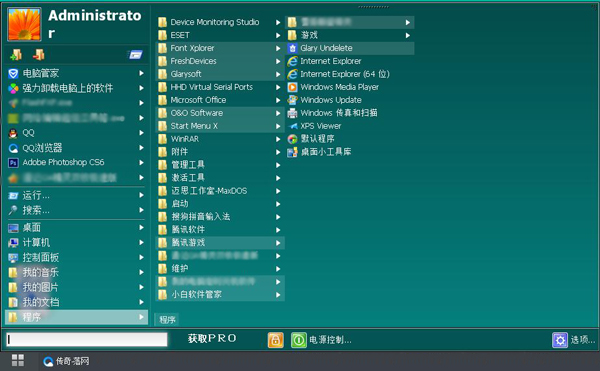Open the Glarysoft folder
The width and height of the screenshot is (600, 371).
point(220,74)
